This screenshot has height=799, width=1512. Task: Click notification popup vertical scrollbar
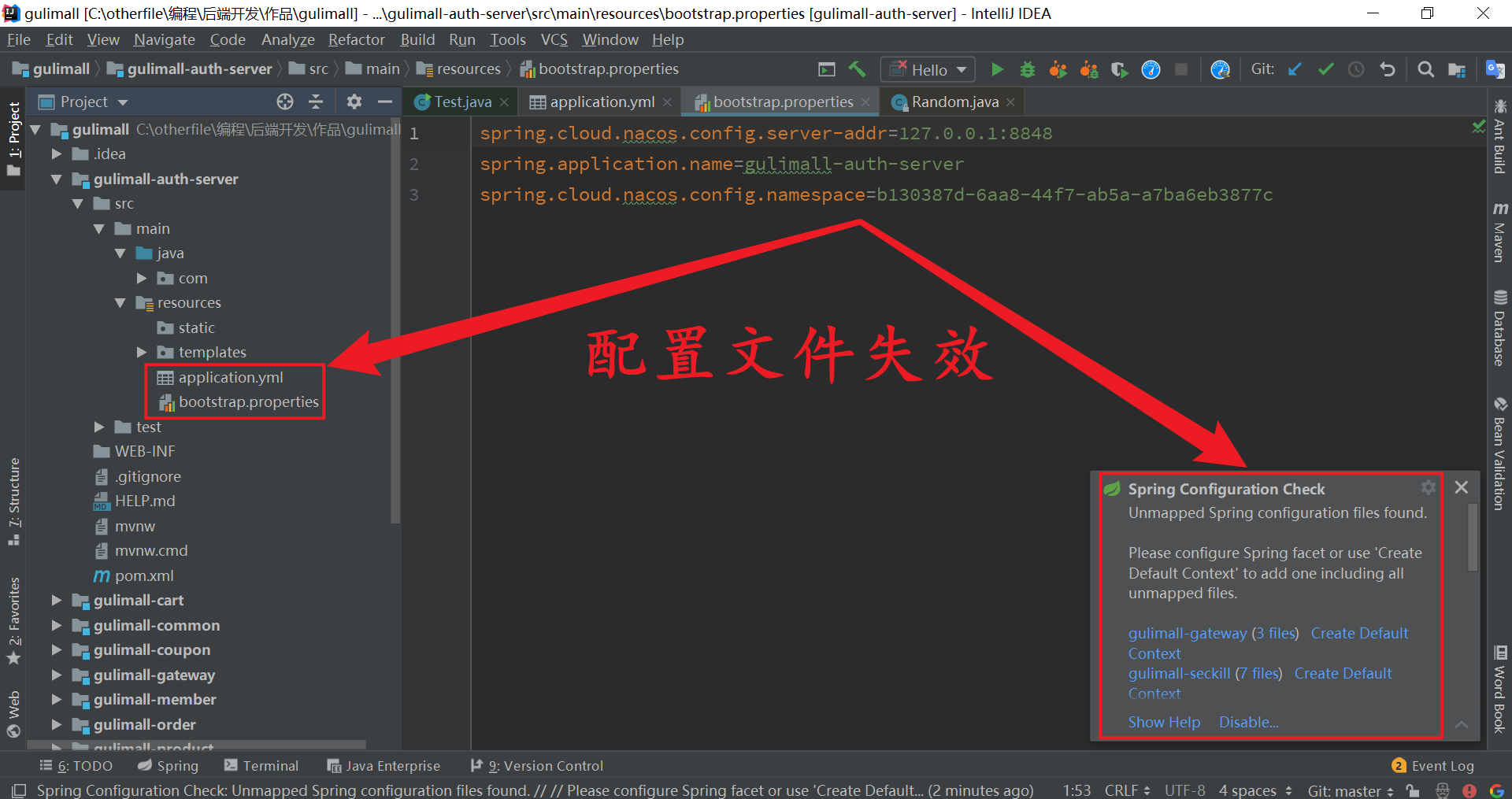click(1472, 538)
